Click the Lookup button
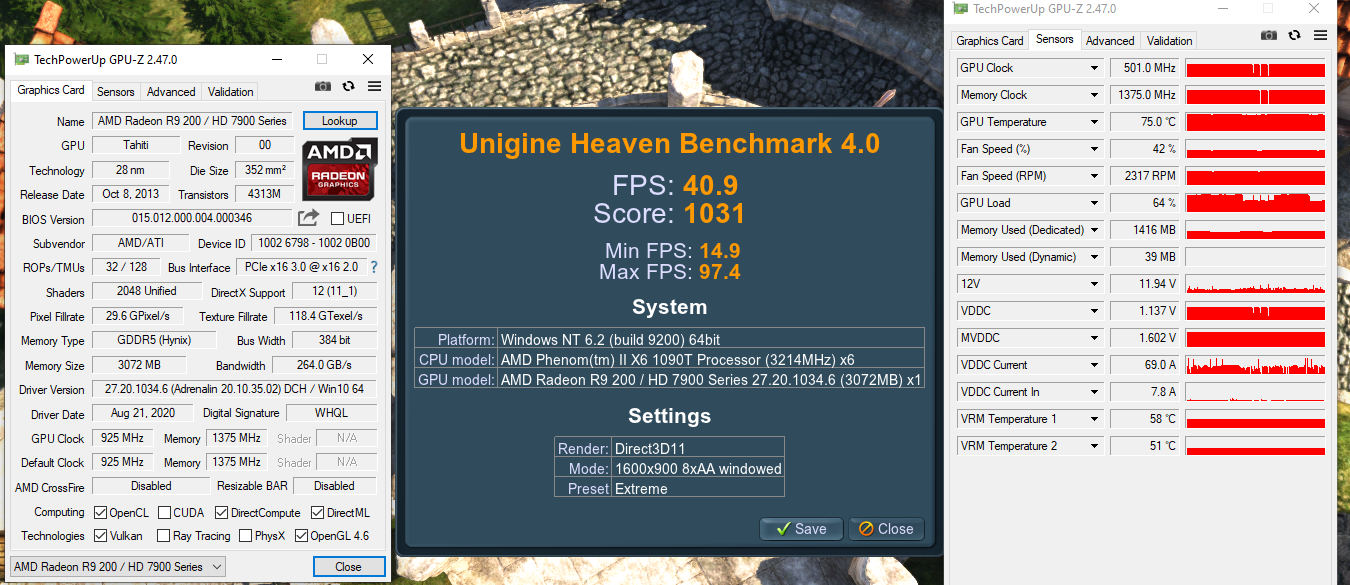Image resolution: width=1350 pixels, height=585 pixels. click(x=340, y=121)
